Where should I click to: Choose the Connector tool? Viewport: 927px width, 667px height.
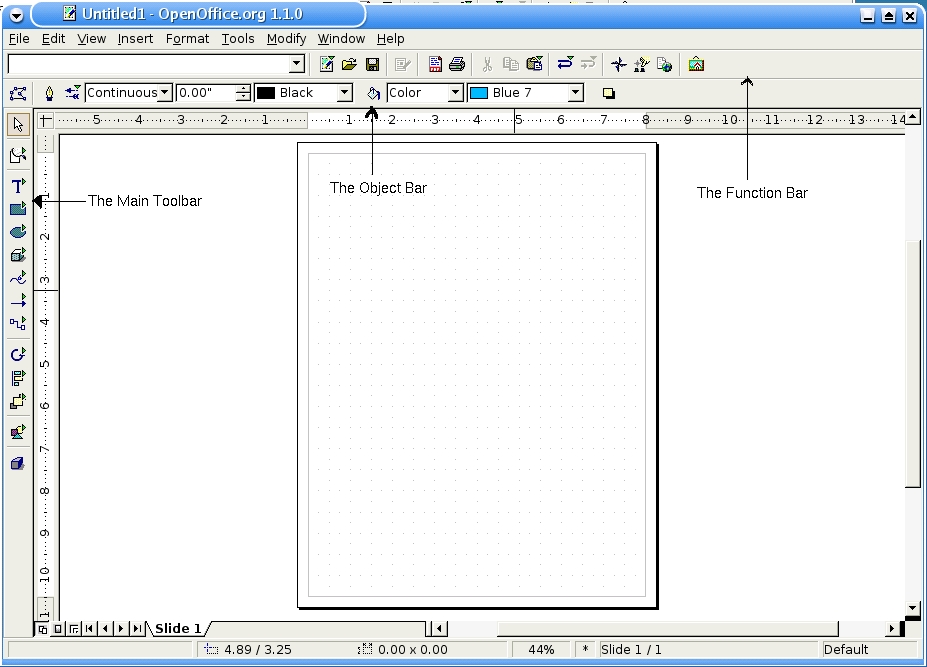click(18, 323)
